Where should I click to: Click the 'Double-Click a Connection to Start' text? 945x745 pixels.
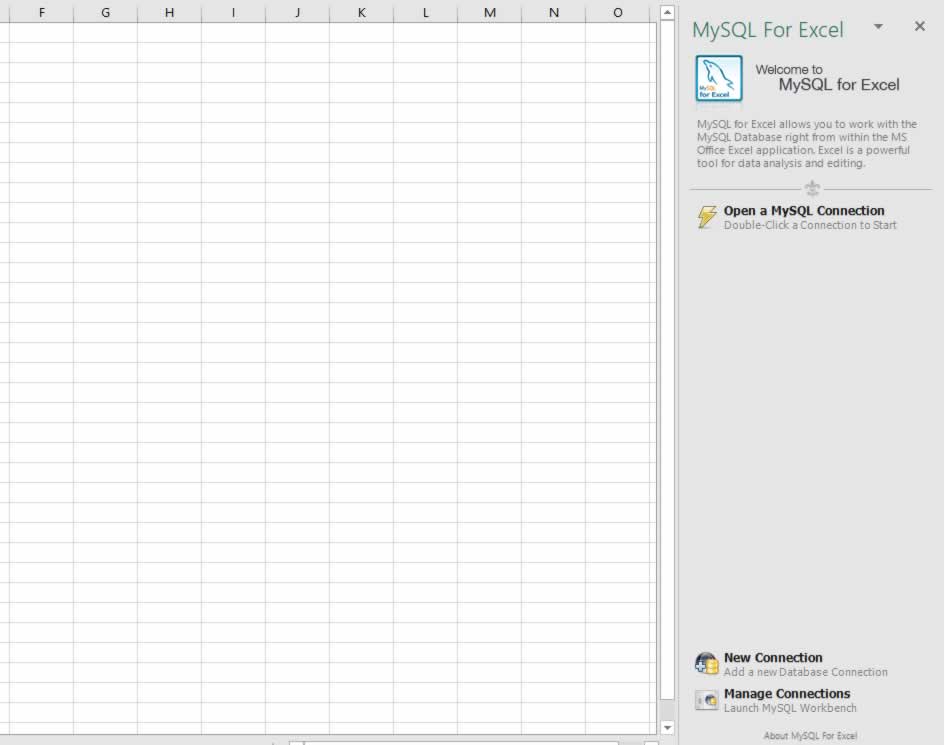[810, 225]
